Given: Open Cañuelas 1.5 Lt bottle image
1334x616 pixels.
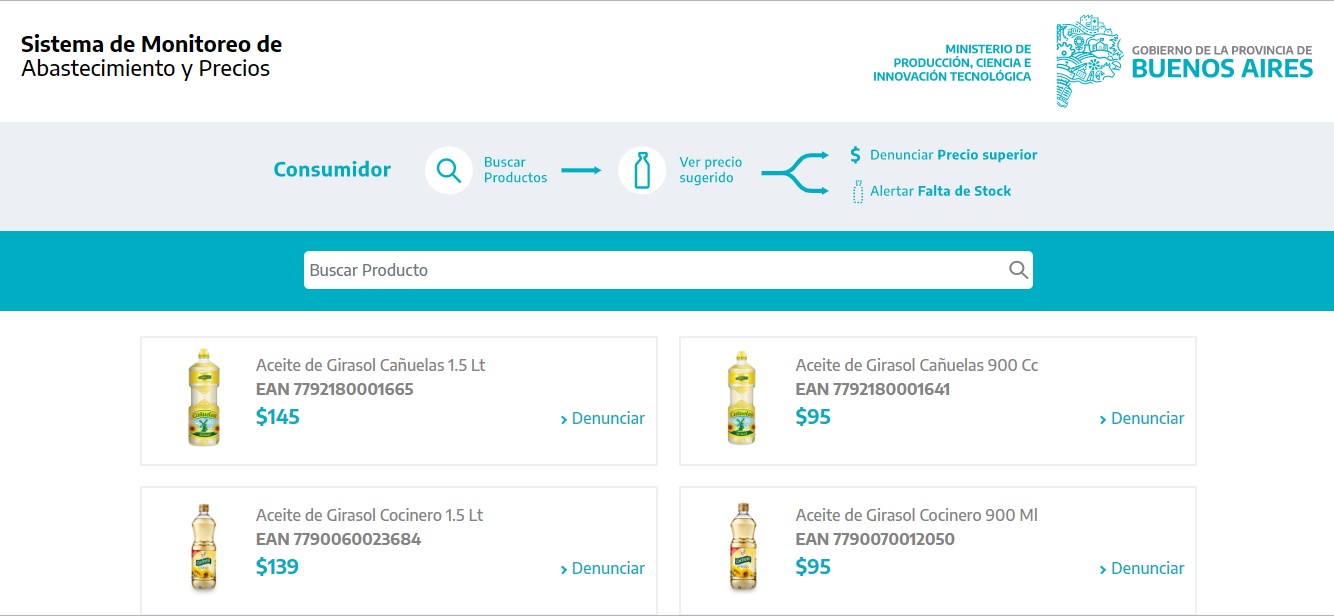Looking at the screenshot, I should click(x=203, y=397).
